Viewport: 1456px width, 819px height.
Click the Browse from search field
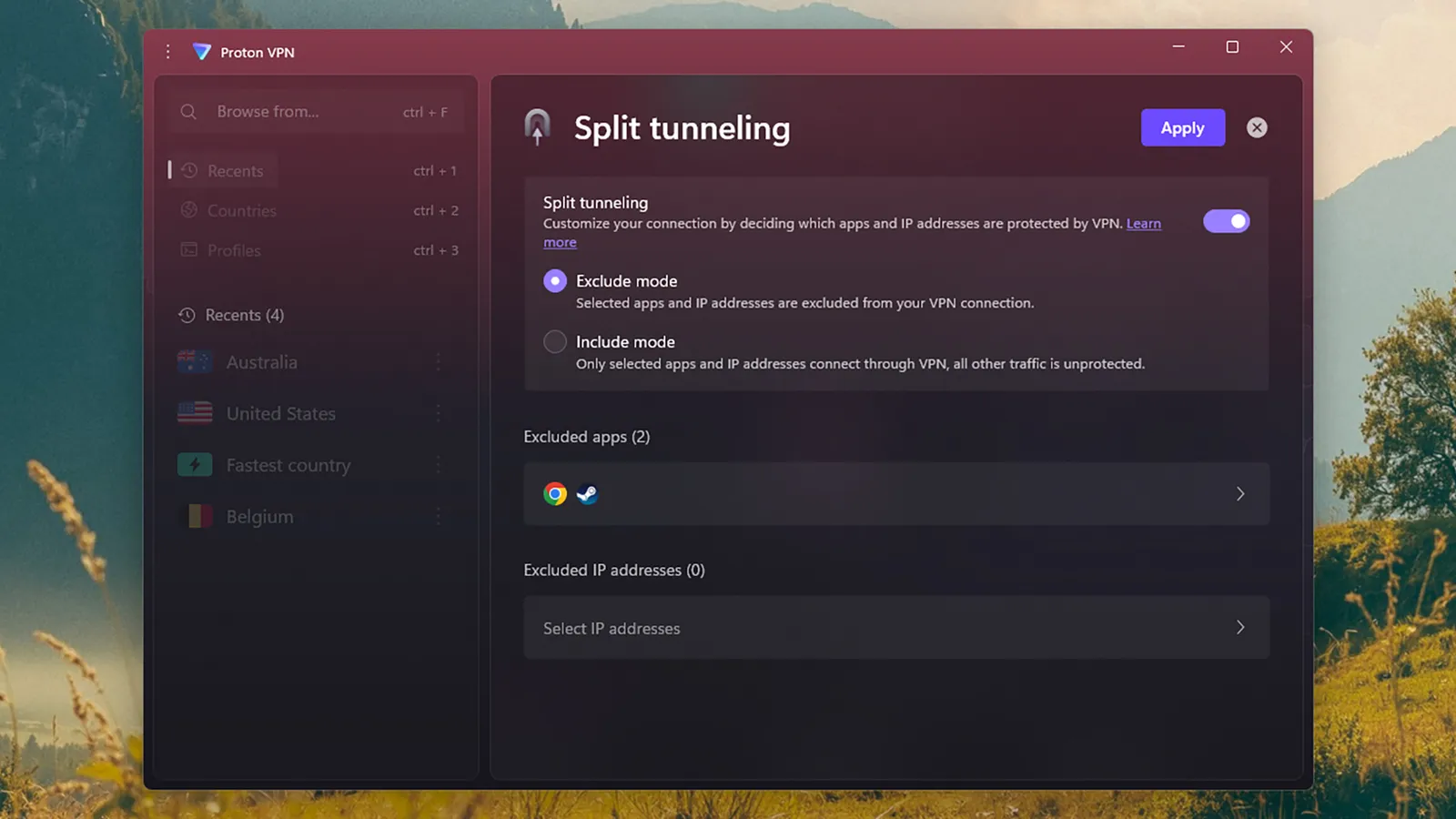tap(316, 112)
